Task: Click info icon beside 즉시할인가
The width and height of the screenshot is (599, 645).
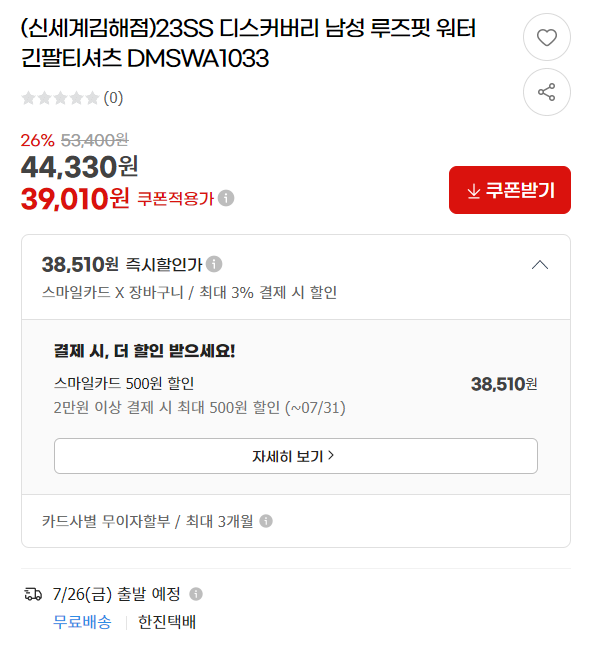Action: 214,264
